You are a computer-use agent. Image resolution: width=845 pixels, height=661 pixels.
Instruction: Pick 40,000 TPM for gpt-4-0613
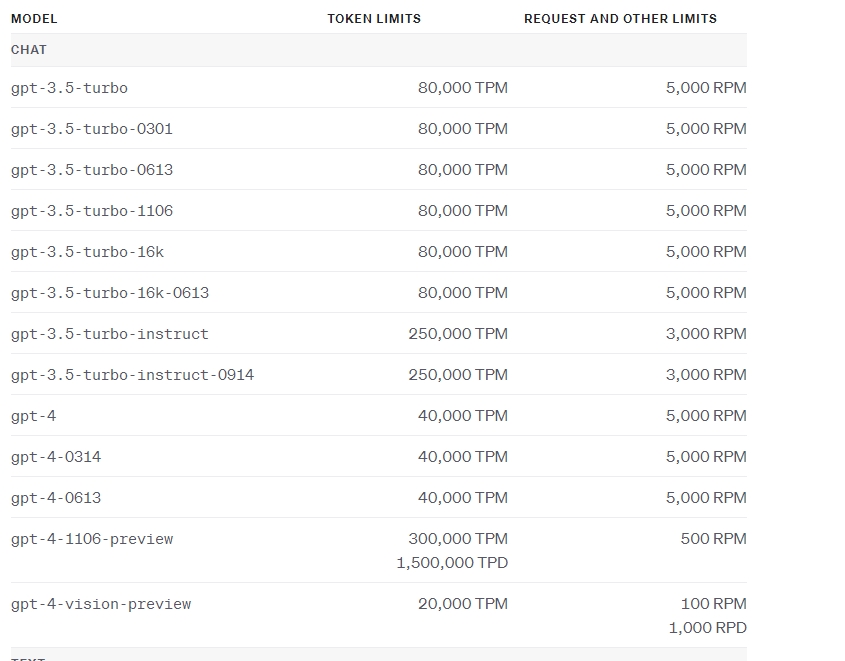[463, 498]
